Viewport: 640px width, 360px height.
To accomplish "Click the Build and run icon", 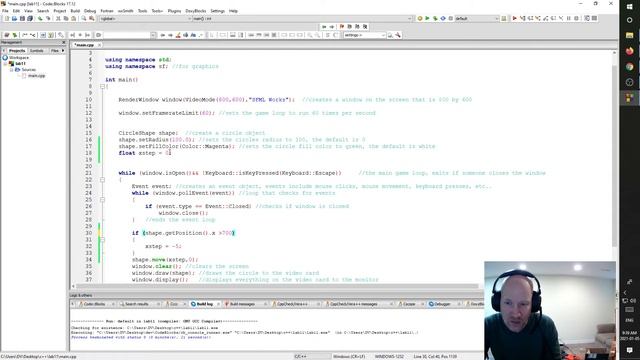I will pyautogui.click(x=435, y=18).
